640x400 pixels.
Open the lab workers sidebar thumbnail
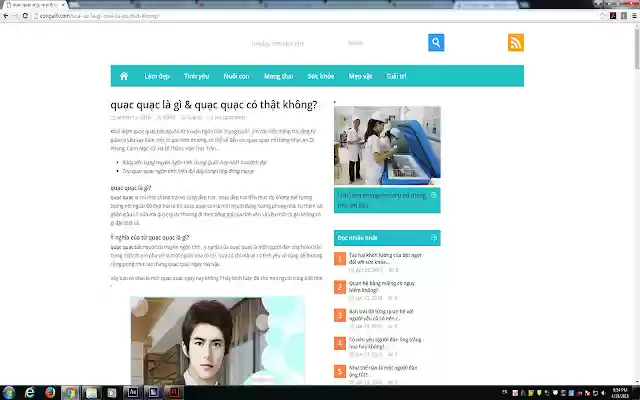[387, 146]
